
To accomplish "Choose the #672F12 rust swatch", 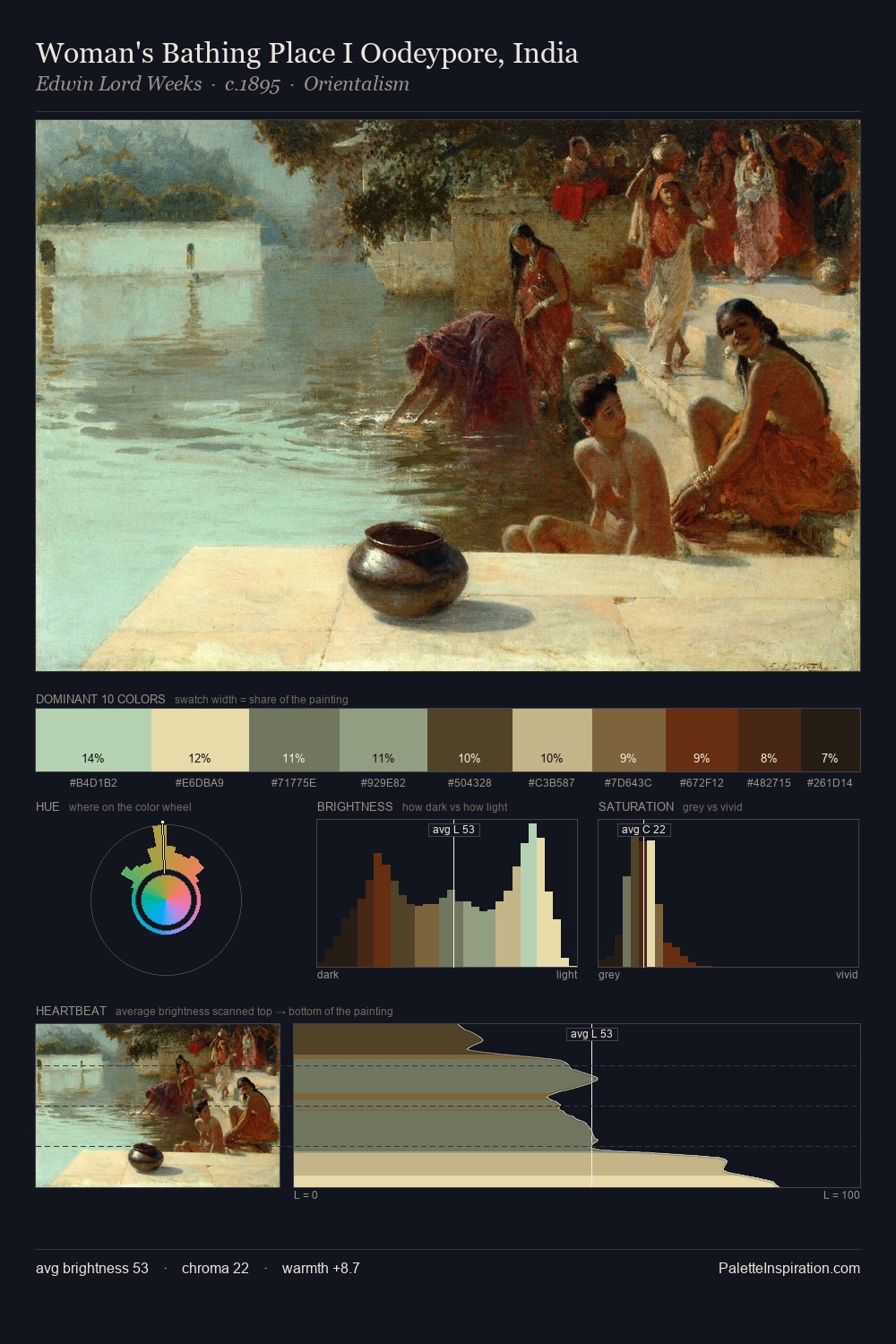I will point(702,740).
